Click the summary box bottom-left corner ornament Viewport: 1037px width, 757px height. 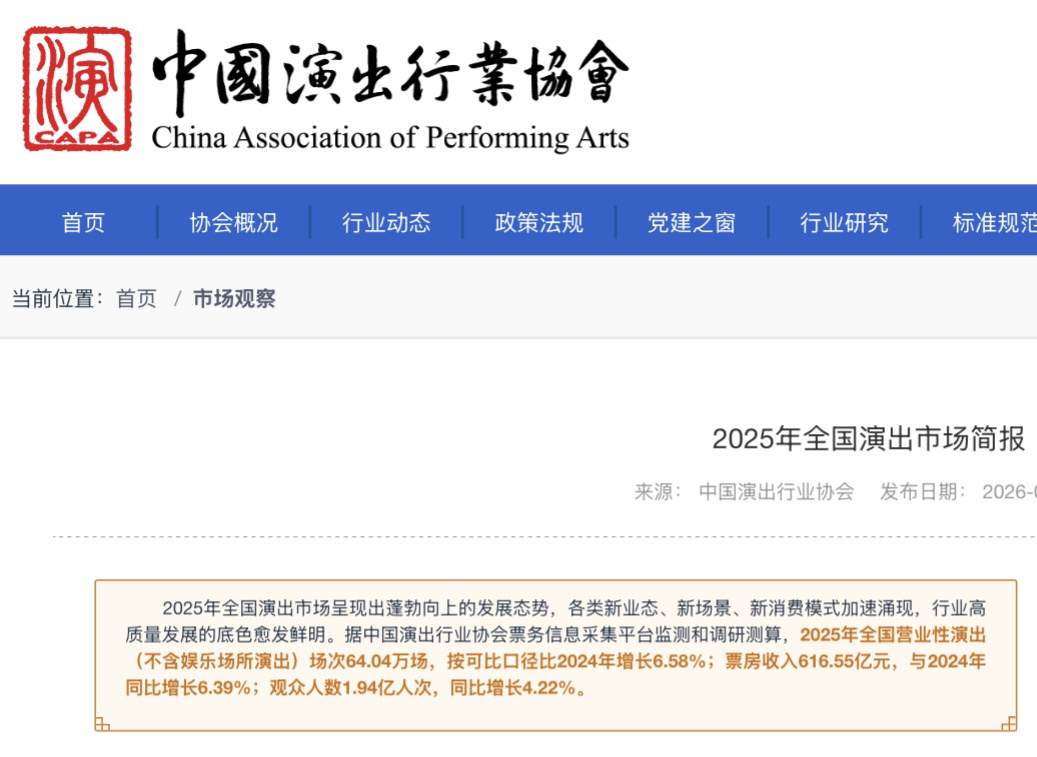pos(102,723)
